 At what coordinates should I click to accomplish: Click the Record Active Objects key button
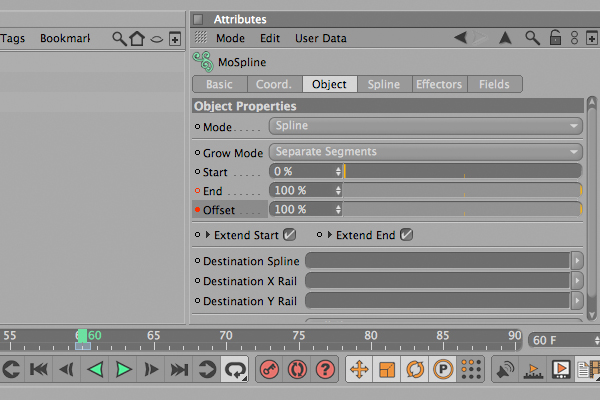[269, 370]
